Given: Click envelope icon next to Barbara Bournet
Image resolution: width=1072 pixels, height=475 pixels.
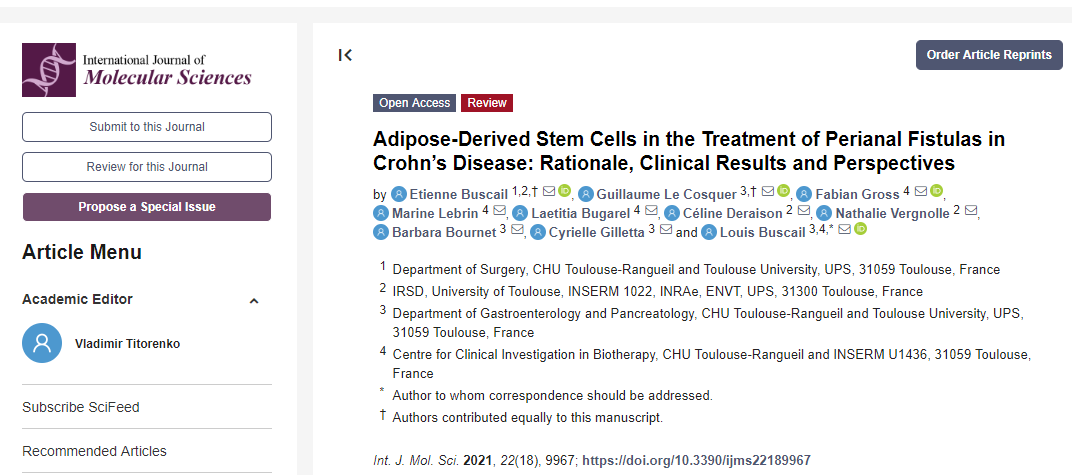Looking at the screenshot, I should pyautogui.click(x=517, y=231).
